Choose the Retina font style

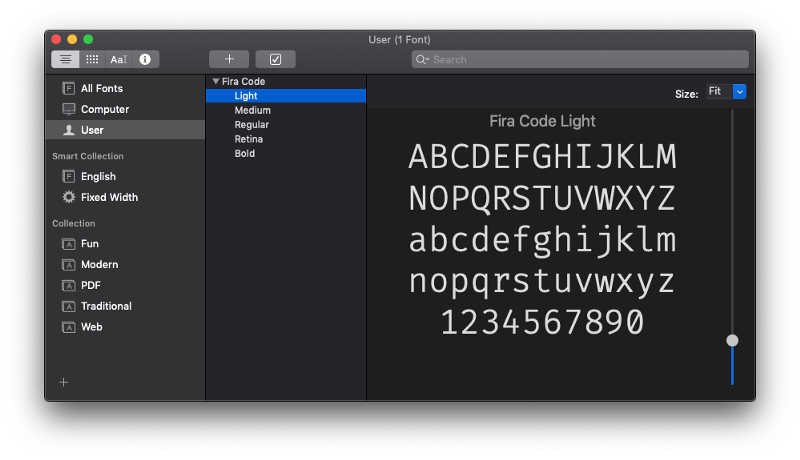pyautogui.click(x=249, y=139)
